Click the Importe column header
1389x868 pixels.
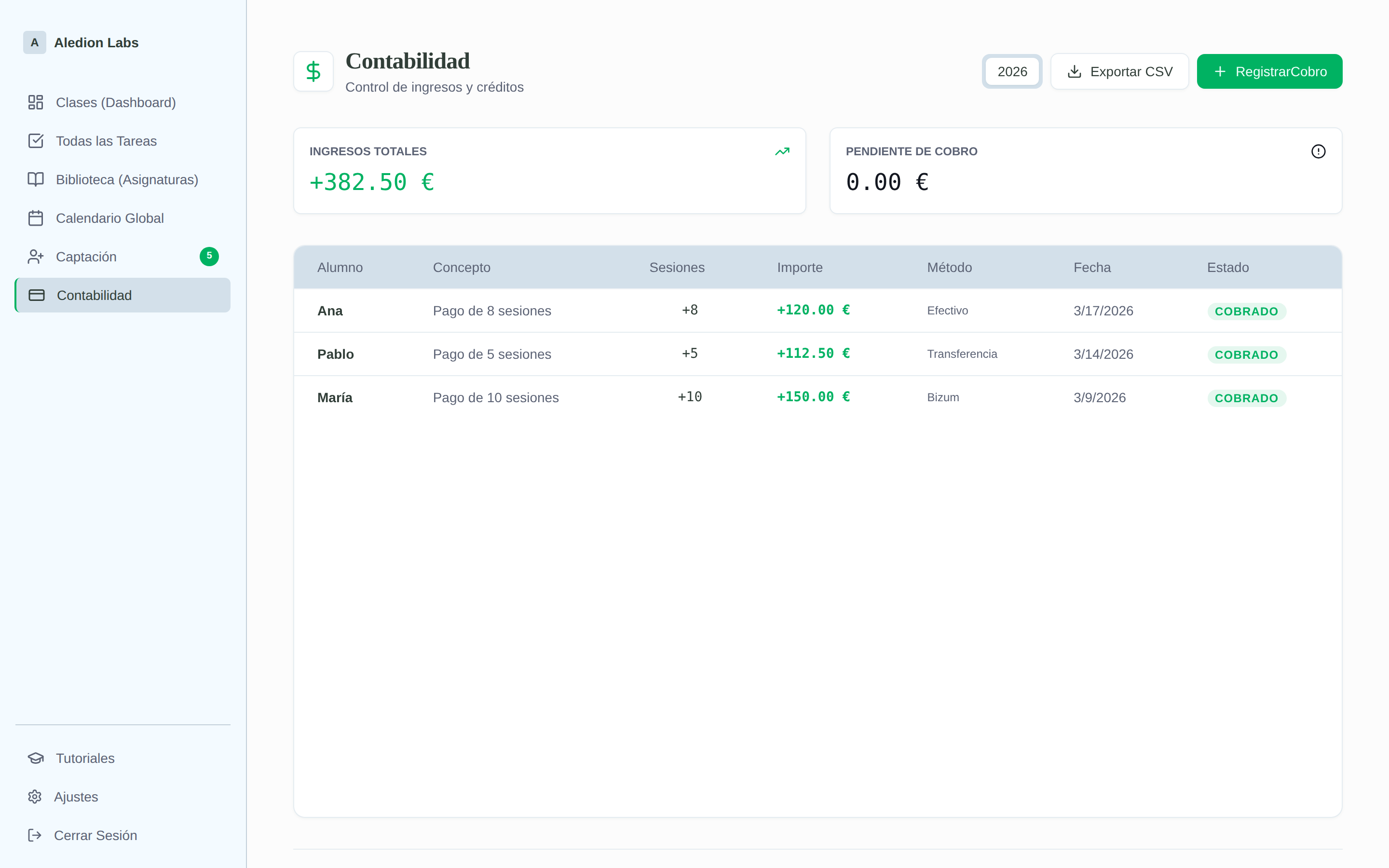pos(800,268)
